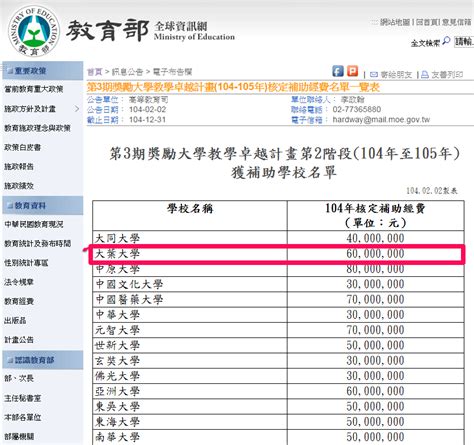Open 當前教育重大政策 in sidebar
Image resolution: width=474 pixels, height=445 pixels.
[34, 89]
